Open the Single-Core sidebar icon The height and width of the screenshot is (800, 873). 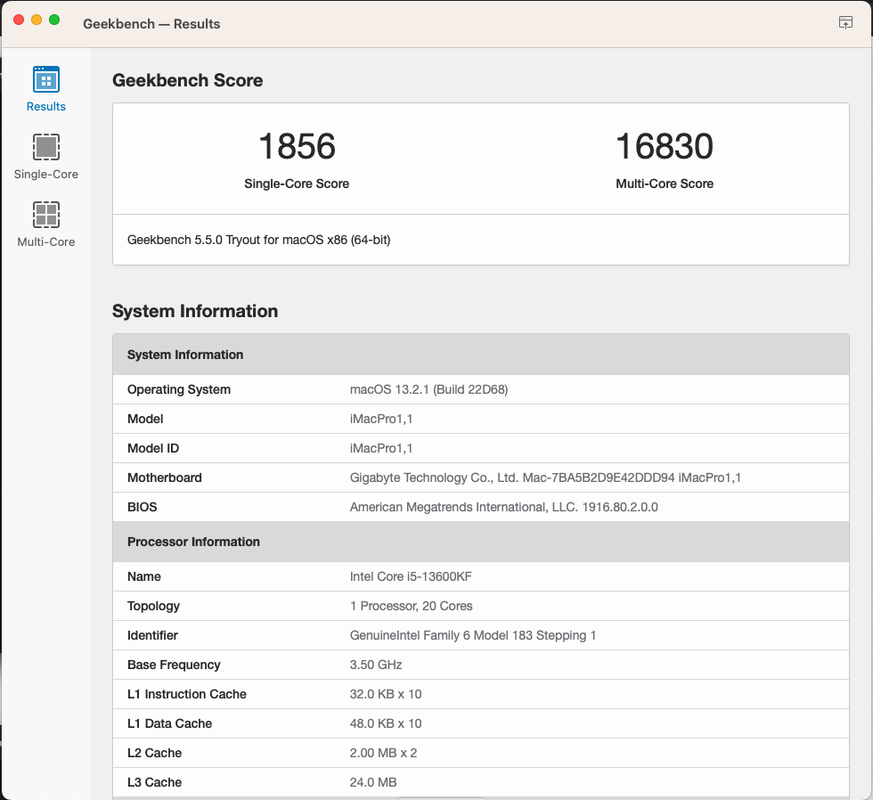pos(46,157)
